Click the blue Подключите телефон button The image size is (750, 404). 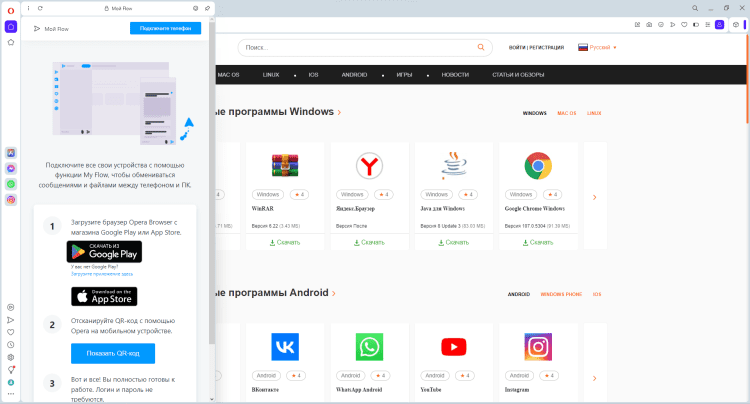pos(165,28)
